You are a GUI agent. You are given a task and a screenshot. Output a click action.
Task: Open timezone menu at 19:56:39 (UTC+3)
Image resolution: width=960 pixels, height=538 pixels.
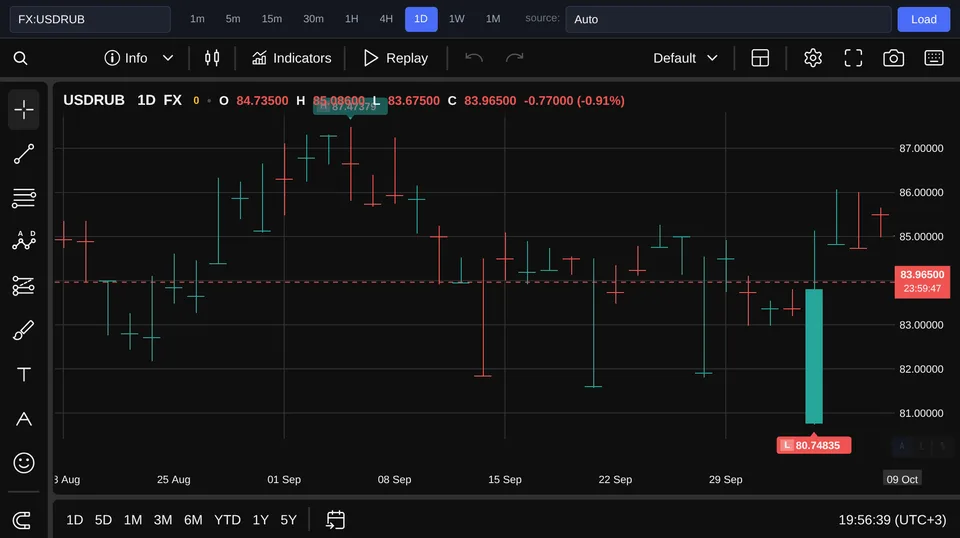892,520
